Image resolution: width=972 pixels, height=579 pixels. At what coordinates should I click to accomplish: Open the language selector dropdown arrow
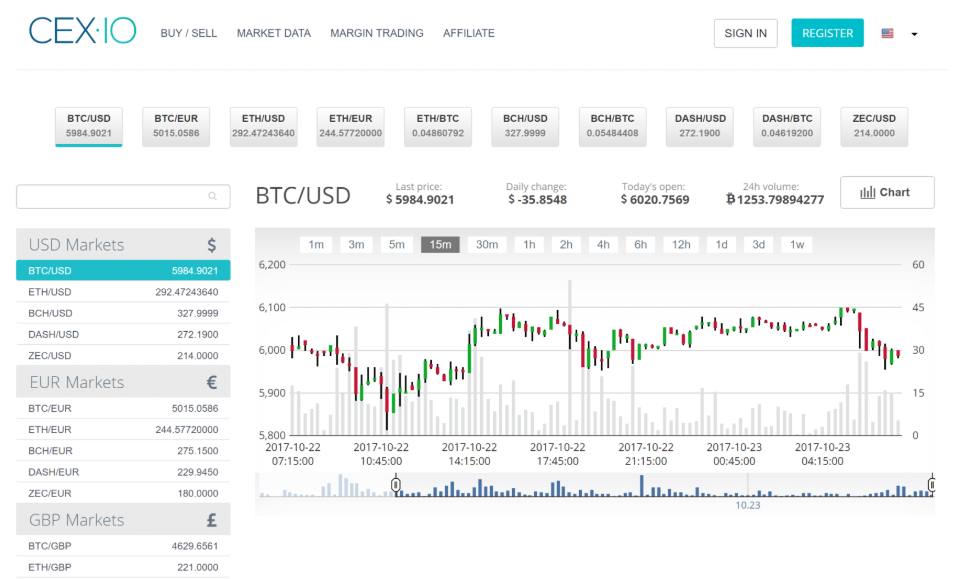(x=912, y=33)
